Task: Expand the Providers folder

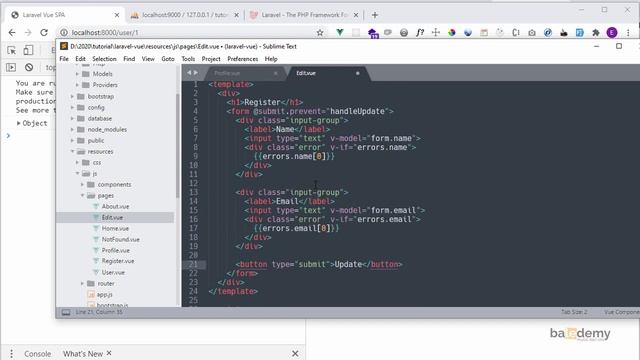Action: click(77, 85)
